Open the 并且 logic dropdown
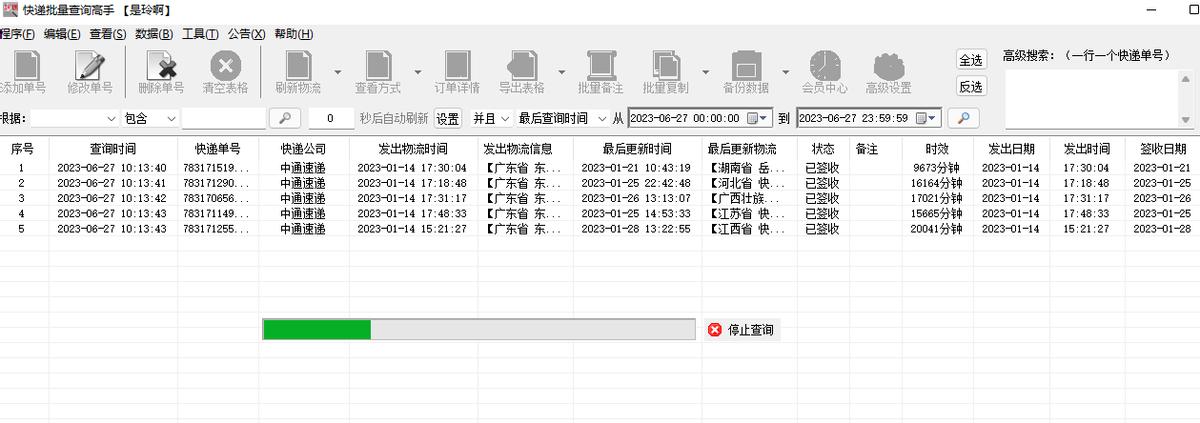This screenshot has height=423, width=1200. 491,118
